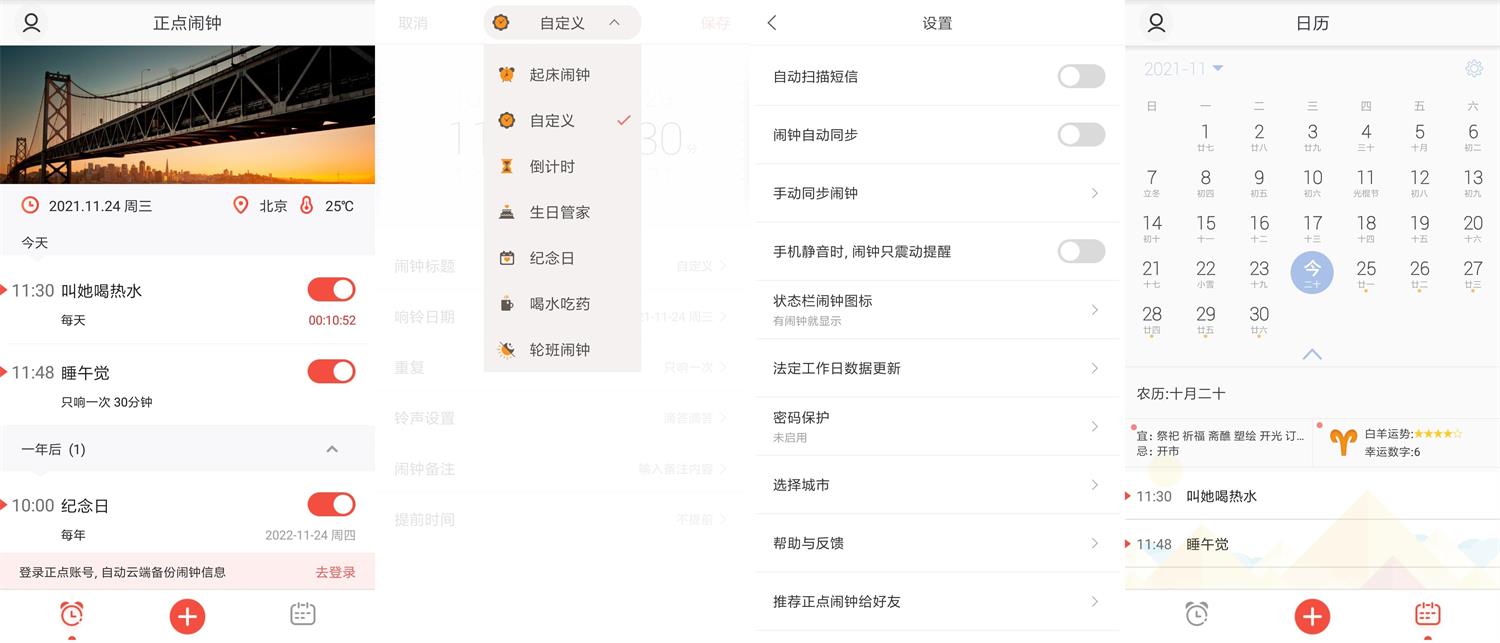Tap the 保存 save button
1500x643 pixels.
click(715, 22)
